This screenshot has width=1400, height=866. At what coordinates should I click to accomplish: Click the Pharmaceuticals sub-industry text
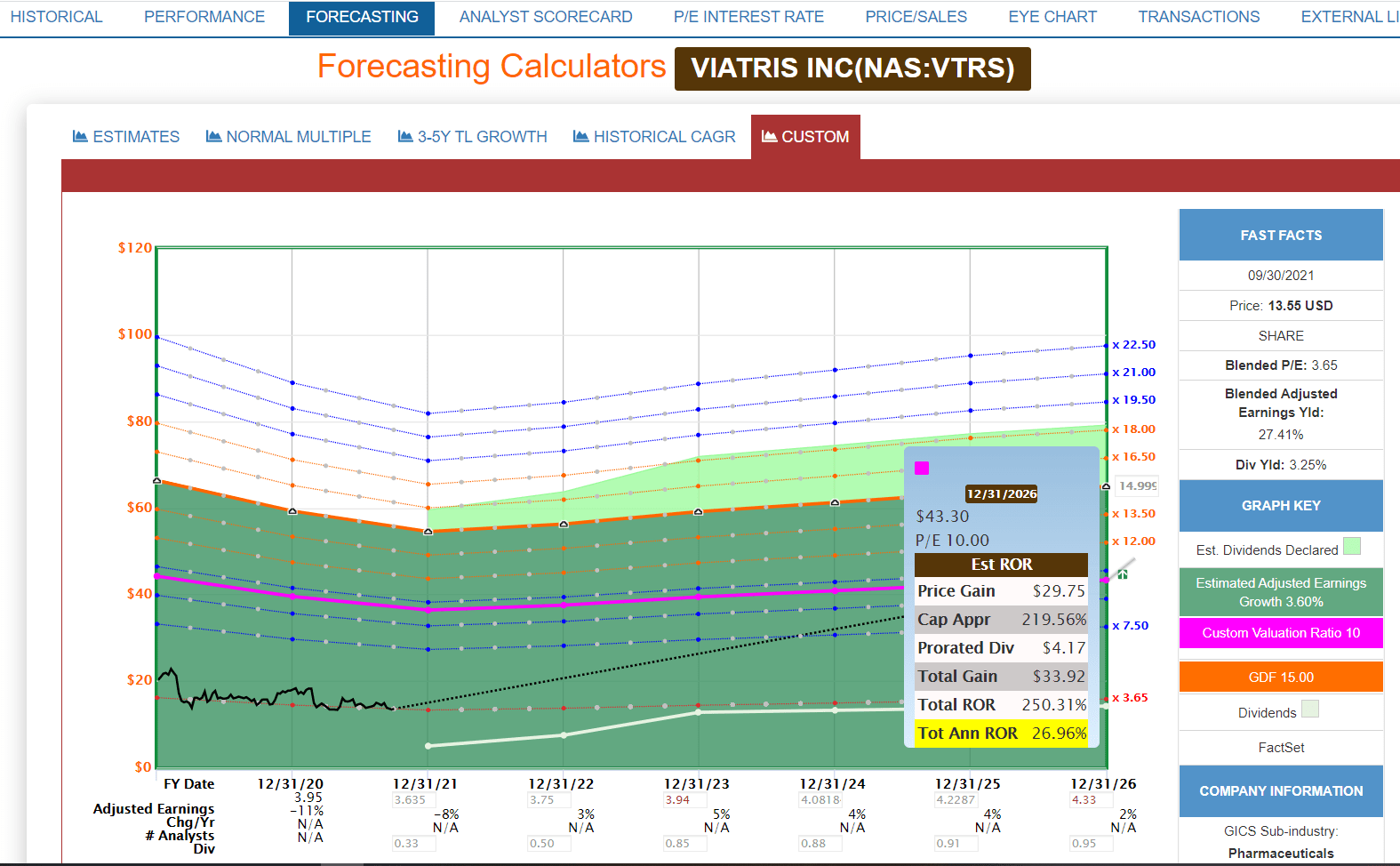click(1281, 854)
